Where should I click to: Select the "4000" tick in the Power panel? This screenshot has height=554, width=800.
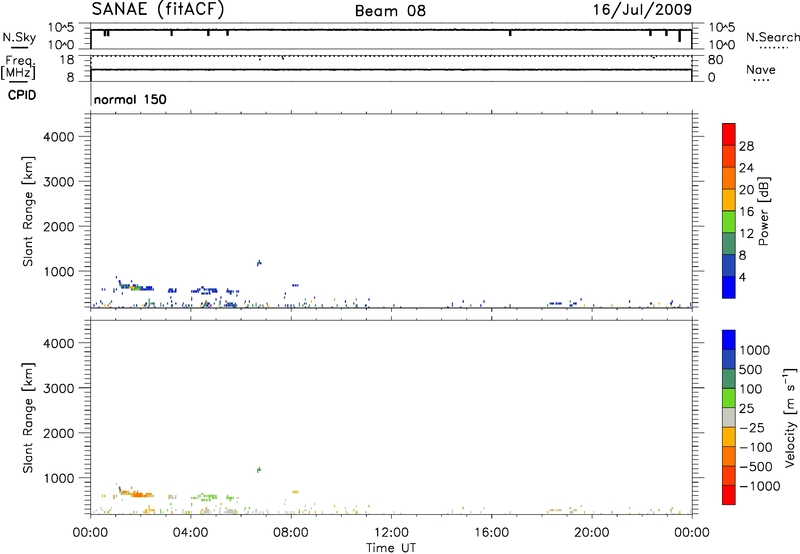pos(59,137)
